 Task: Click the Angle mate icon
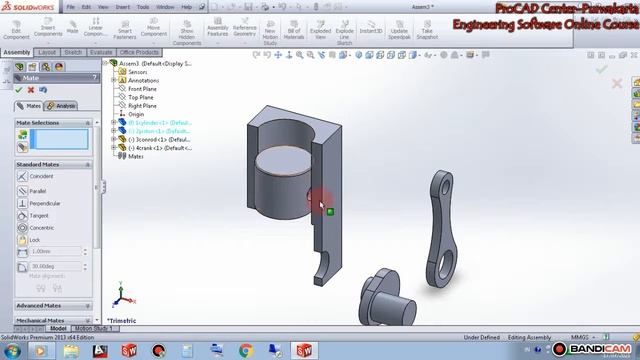(x=22, y=267)
